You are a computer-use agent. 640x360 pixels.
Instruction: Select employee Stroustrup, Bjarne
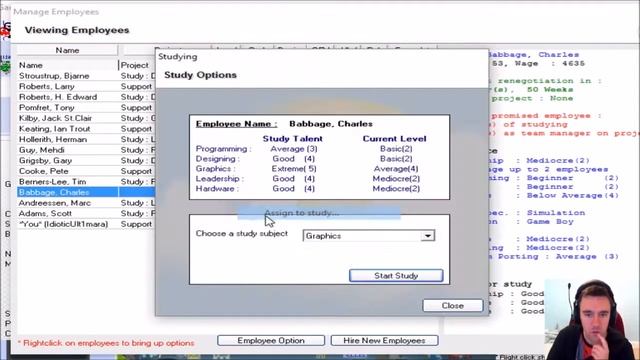point(54,76)
